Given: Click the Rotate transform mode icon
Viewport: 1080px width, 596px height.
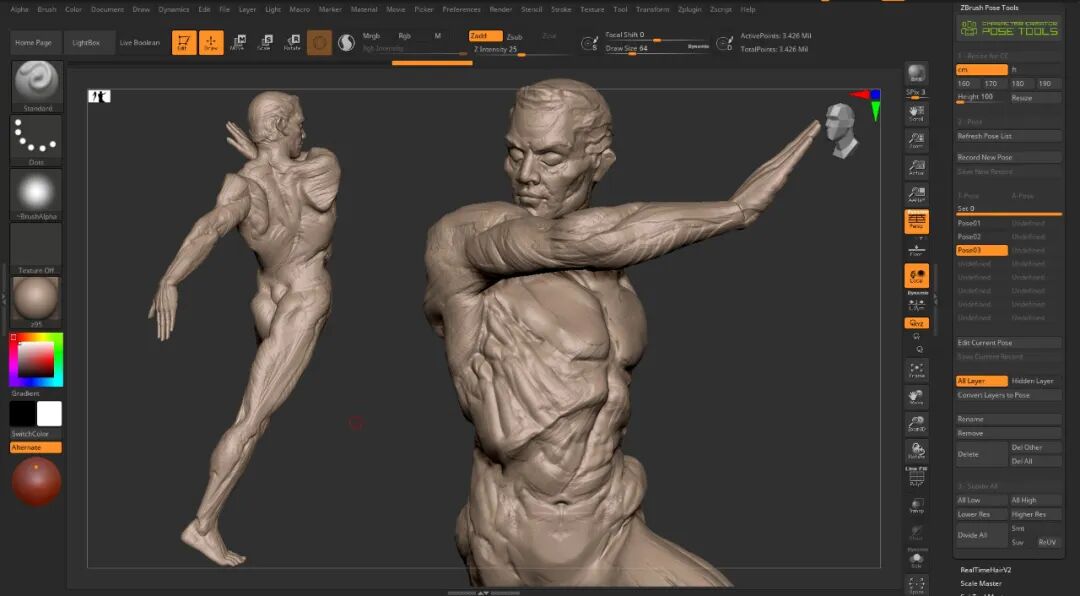Looking at the screenshot, I should 292,43.
